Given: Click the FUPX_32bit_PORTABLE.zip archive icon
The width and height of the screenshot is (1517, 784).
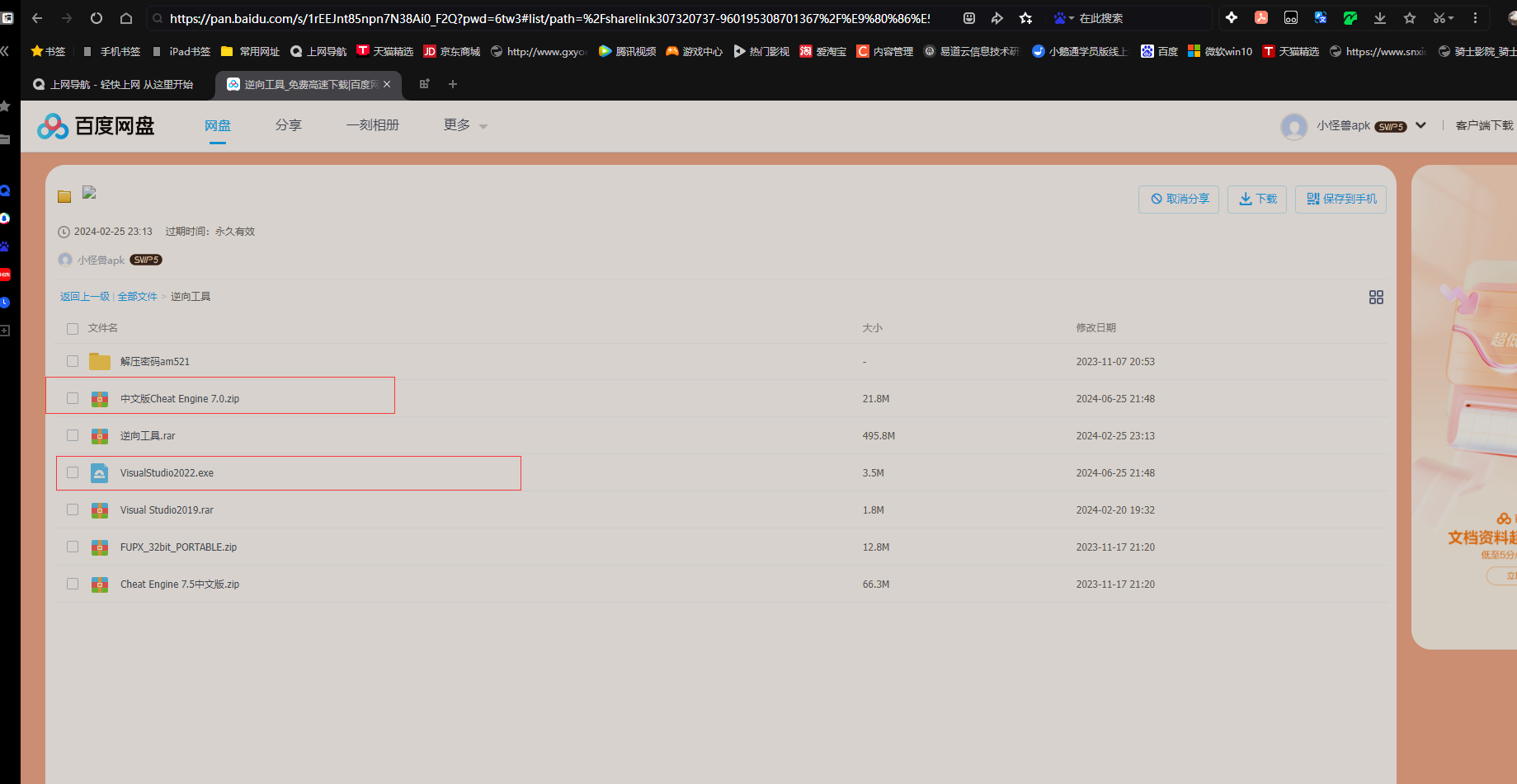Looking at the screenshot, I should [100, 547].
